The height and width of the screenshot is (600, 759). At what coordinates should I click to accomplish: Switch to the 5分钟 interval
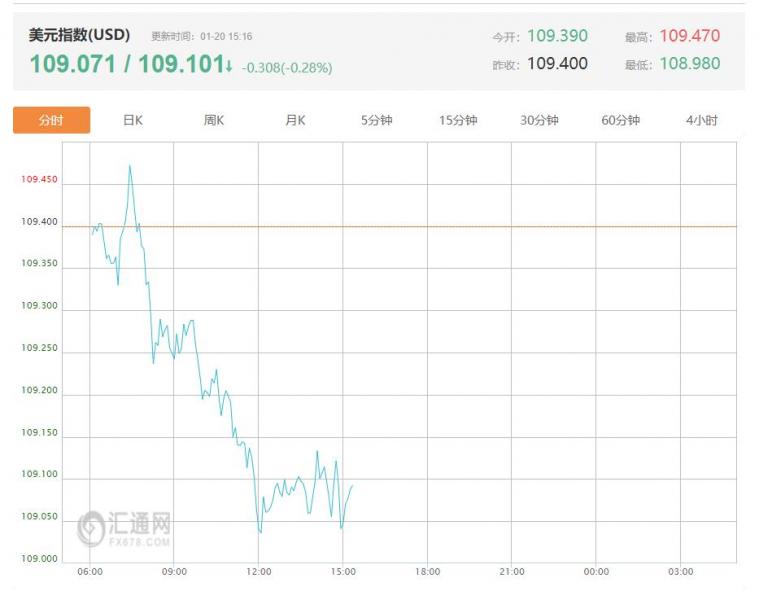click(377, 120)
